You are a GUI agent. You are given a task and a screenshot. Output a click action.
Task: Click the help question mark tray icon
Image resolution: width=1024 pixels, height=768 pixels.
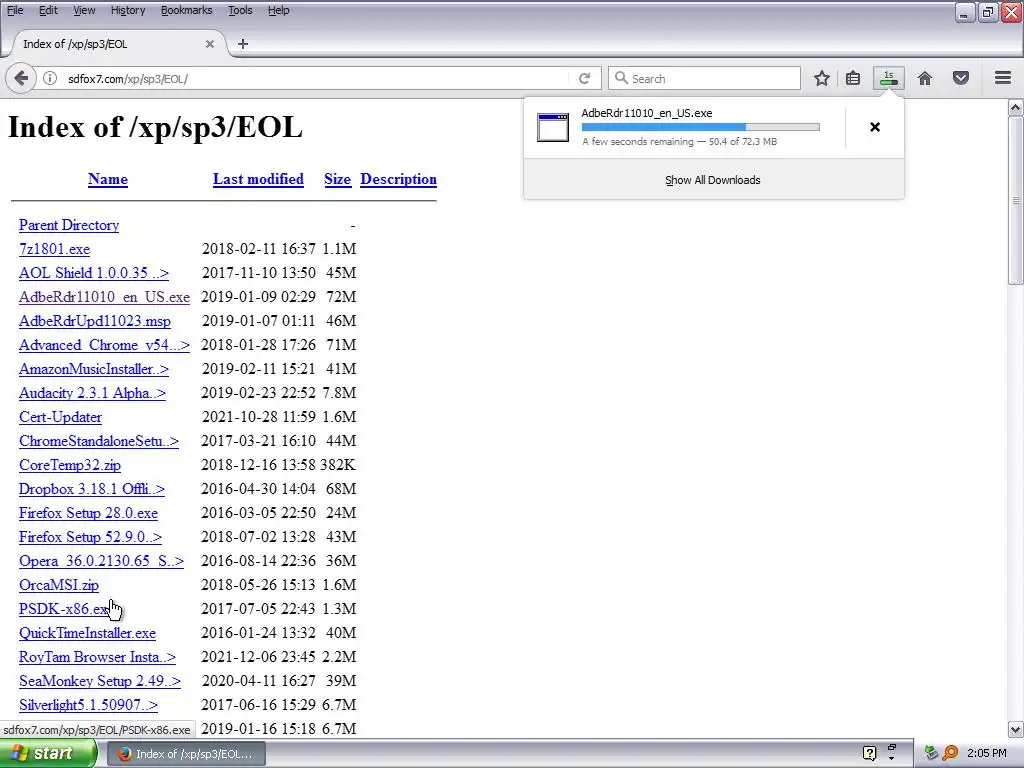coord(869,753)
